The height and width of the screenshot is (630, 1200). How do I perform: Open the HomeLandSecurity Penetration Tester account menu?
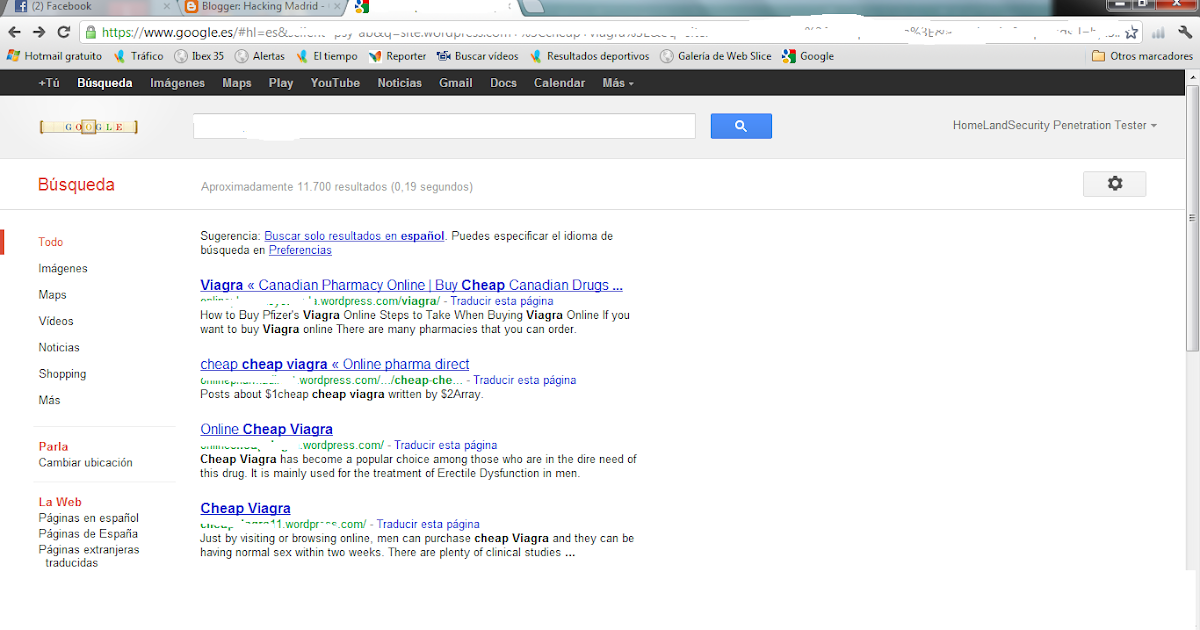1055,126
